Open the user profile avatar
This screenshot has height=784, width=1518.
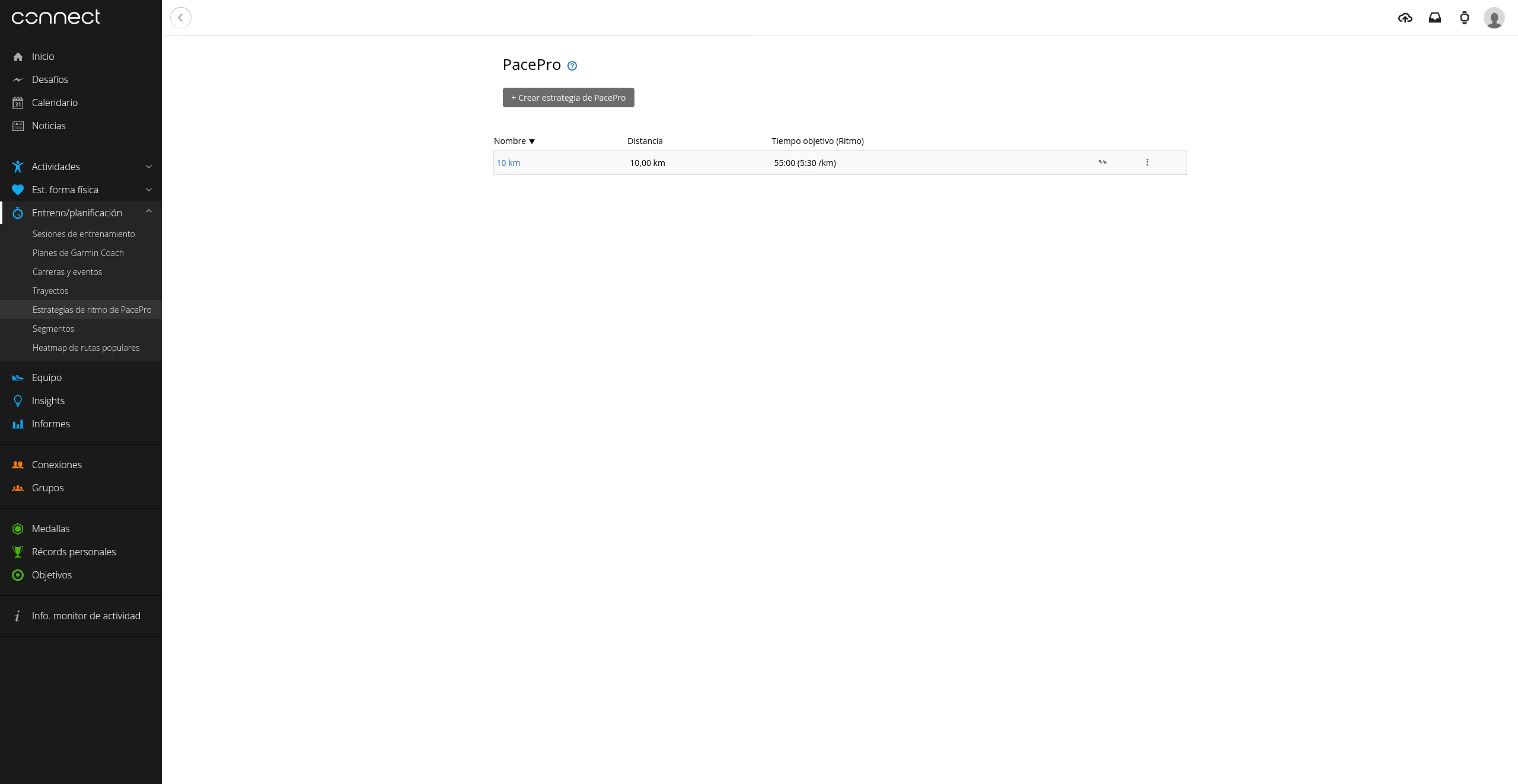[x=1494, y=18]
